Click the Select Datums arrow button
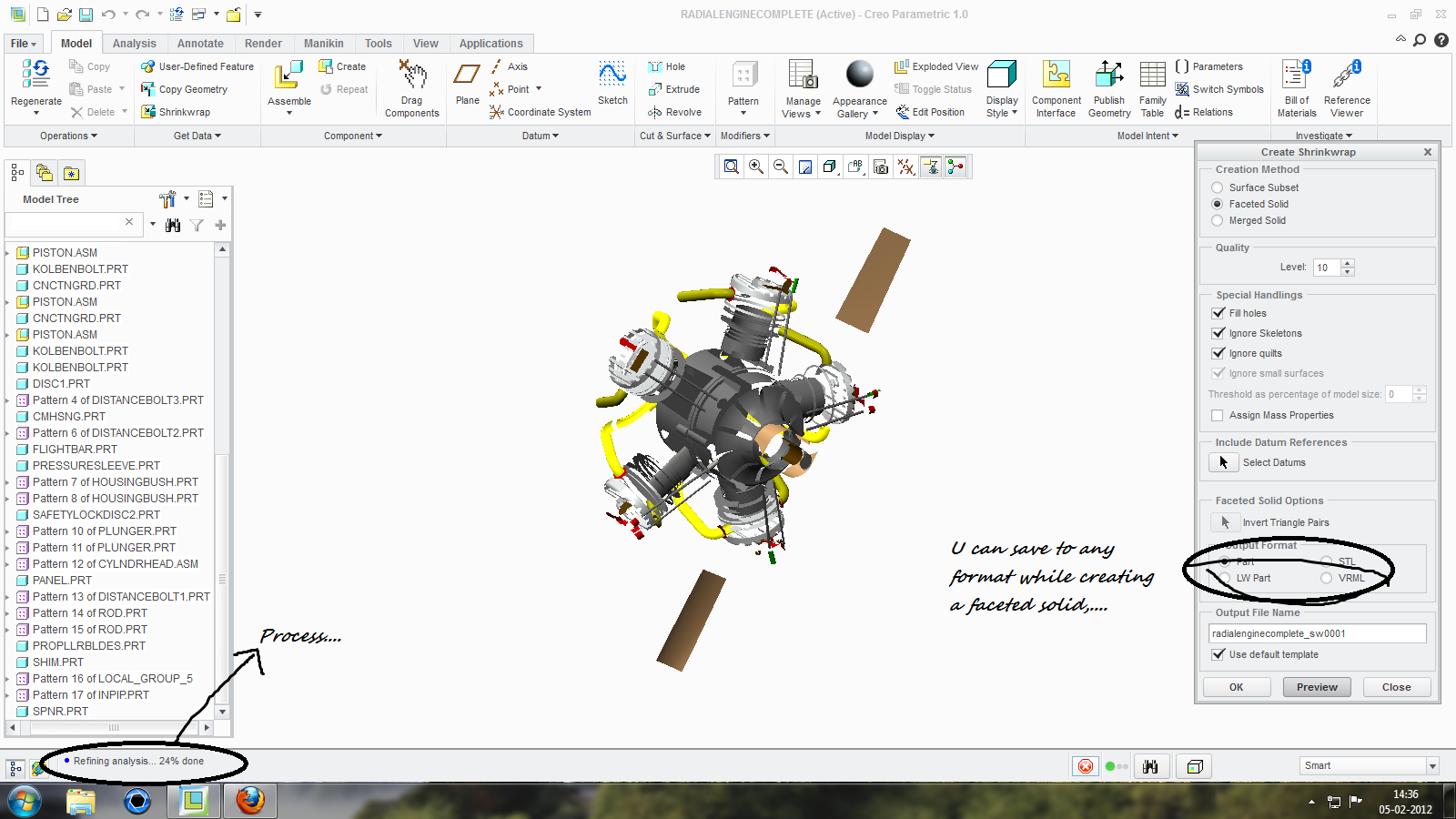 click(x=1223, y=462)
